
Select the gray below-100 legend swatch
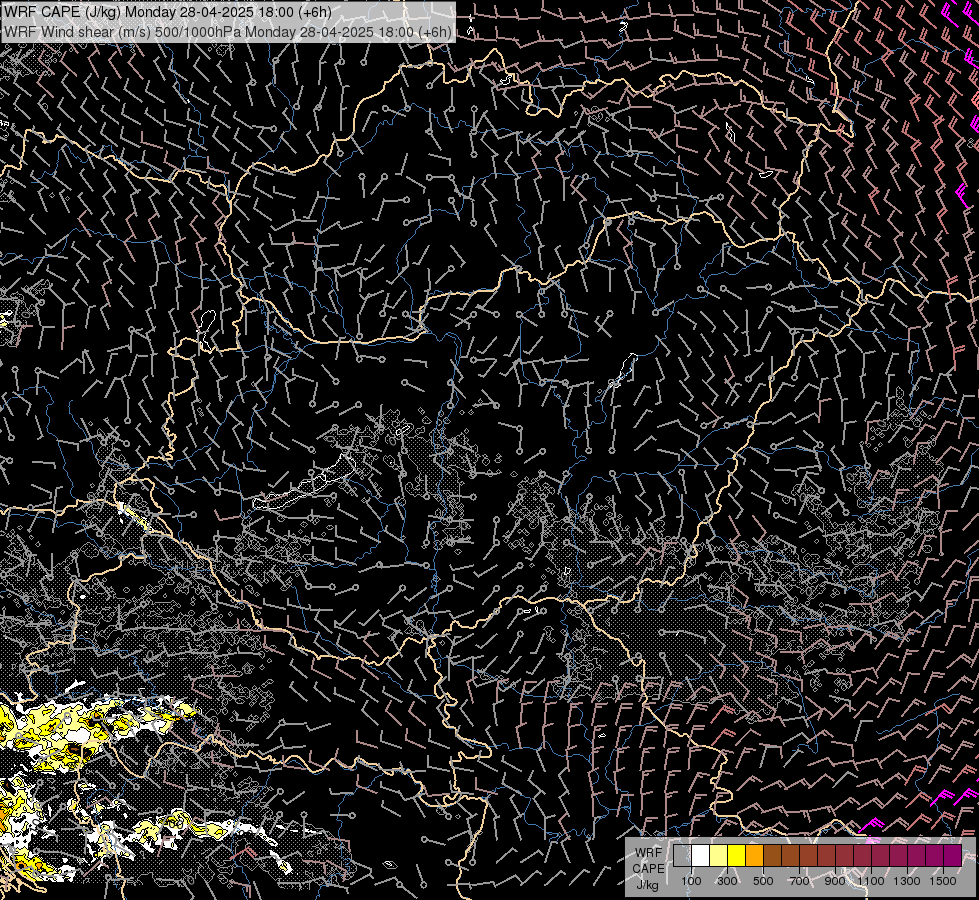[x=682, y=855]
